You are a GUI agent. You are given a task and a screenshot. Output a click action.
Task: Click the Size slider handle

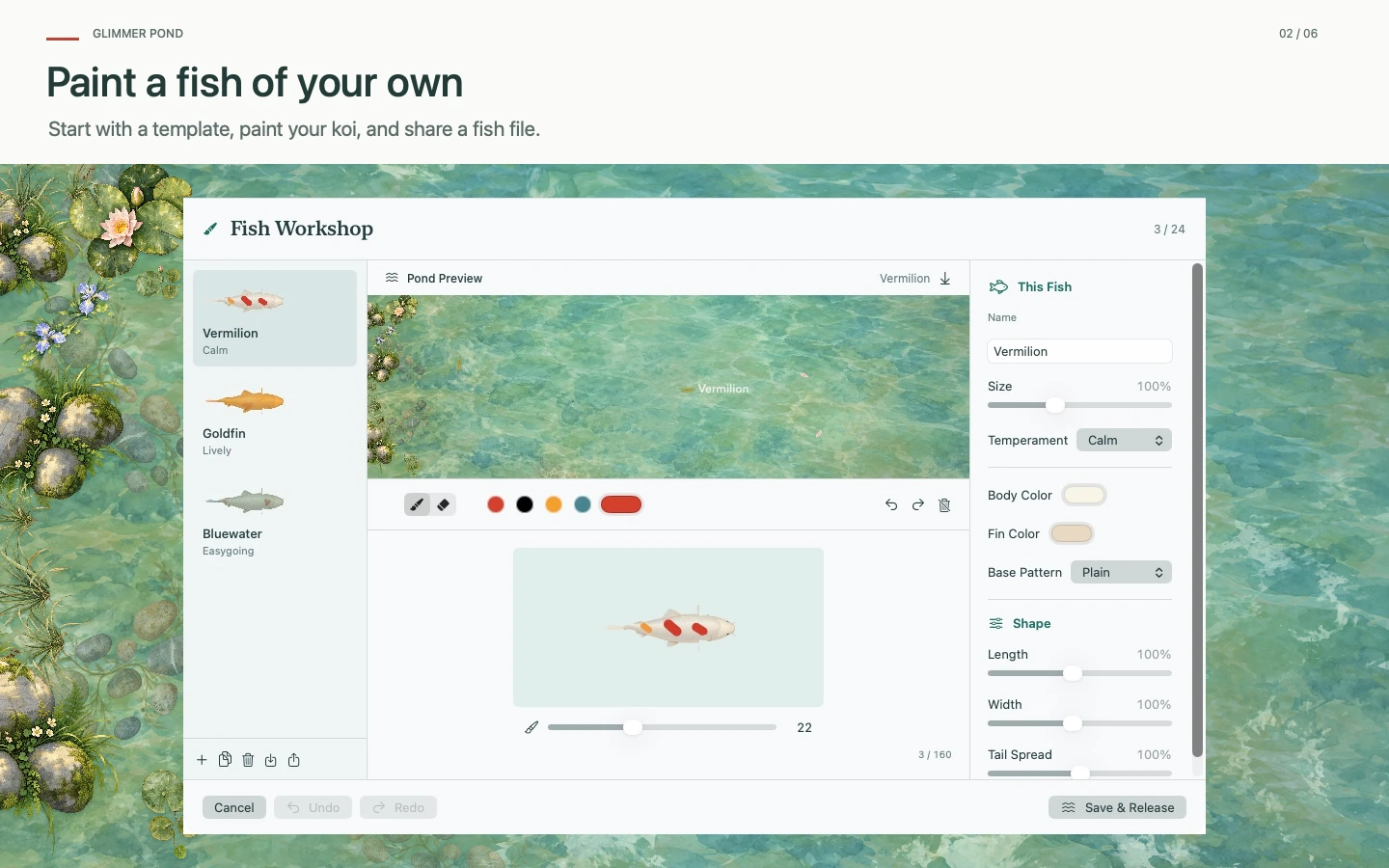click(x=1055, y=405)
